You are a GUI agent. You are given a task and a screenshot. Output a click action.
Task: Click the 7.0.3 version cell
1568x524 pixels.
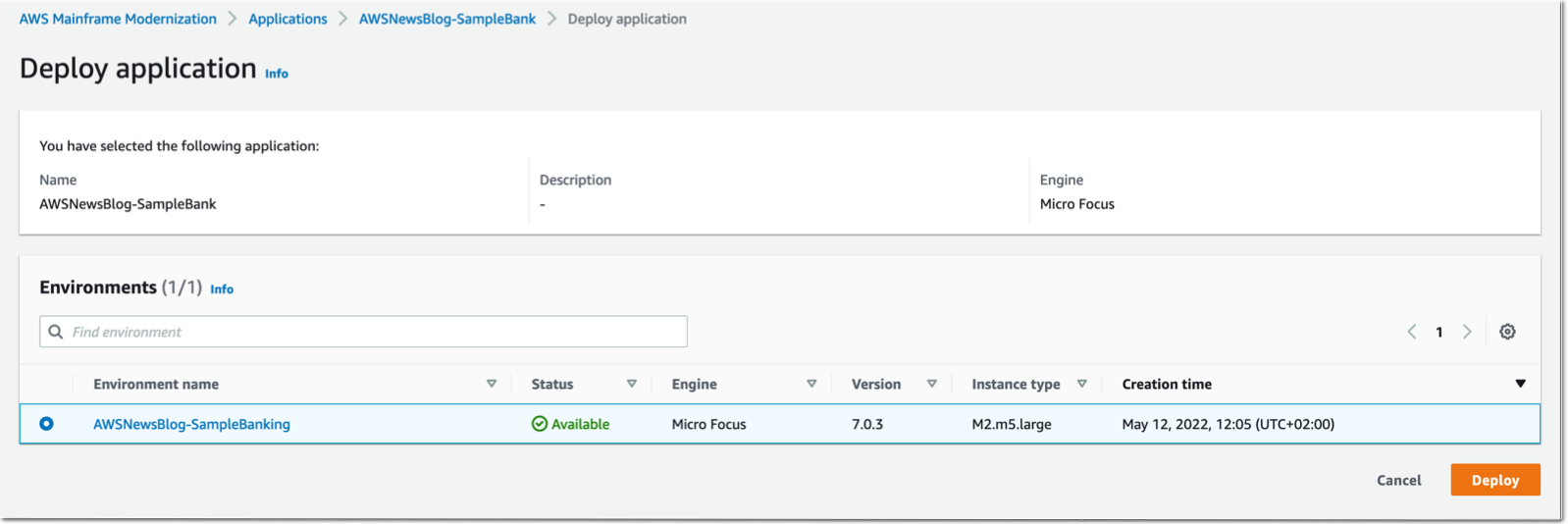[x=867, y=424]
